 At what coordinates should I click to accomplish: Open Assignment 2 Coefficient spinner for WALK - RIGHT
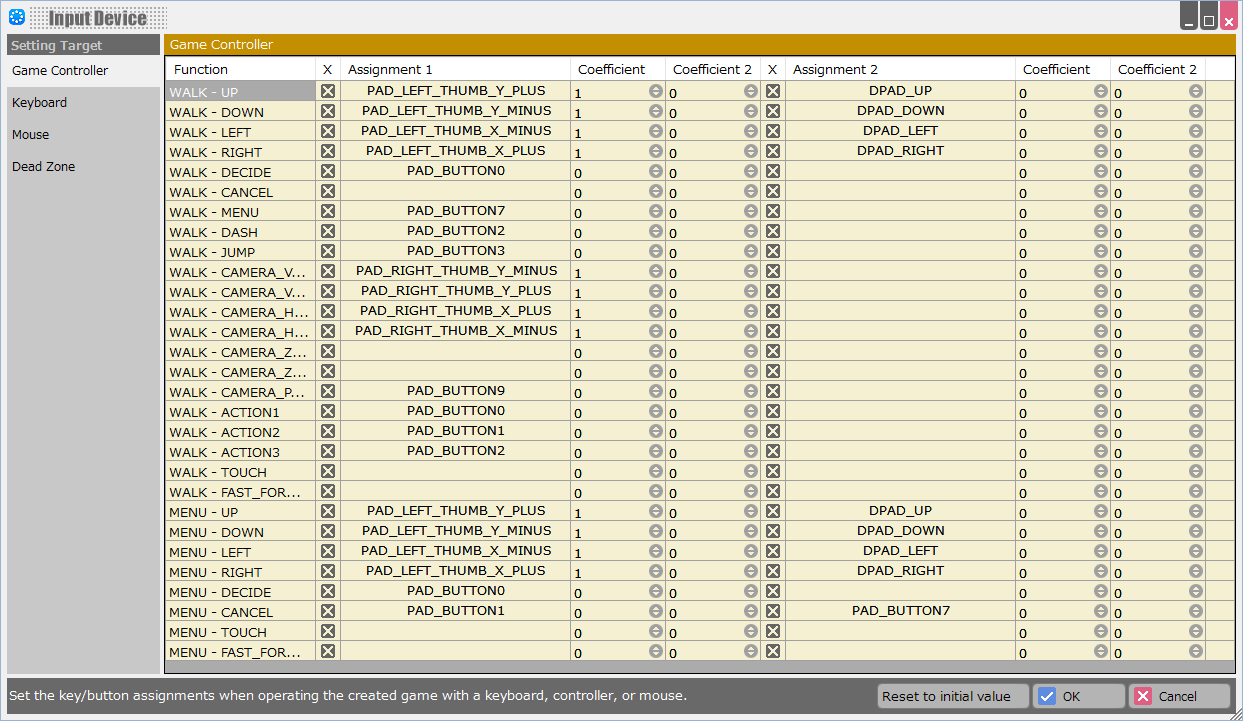1101,151
